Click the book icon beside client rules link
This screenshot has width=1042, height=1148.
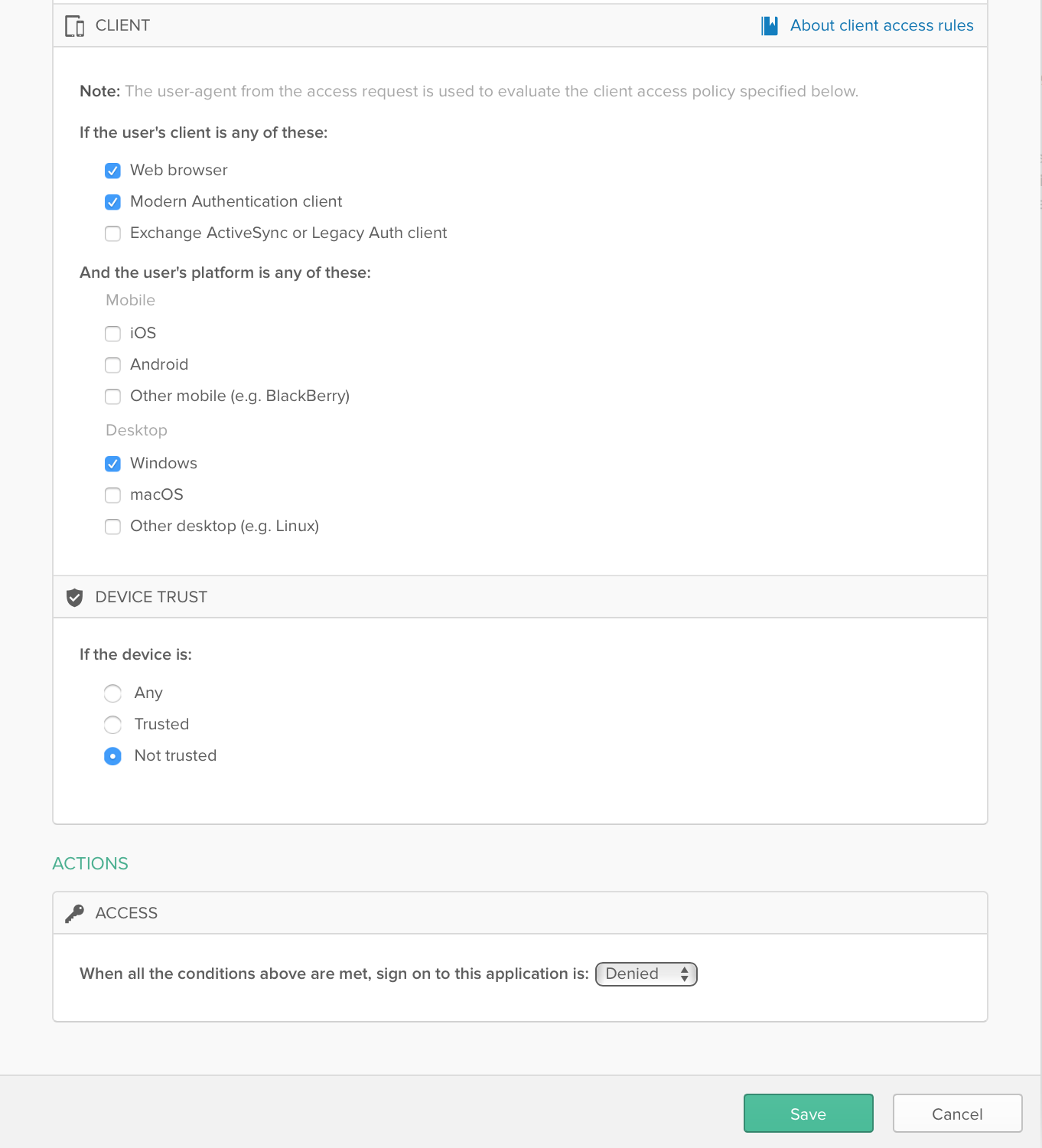point(770,26)
